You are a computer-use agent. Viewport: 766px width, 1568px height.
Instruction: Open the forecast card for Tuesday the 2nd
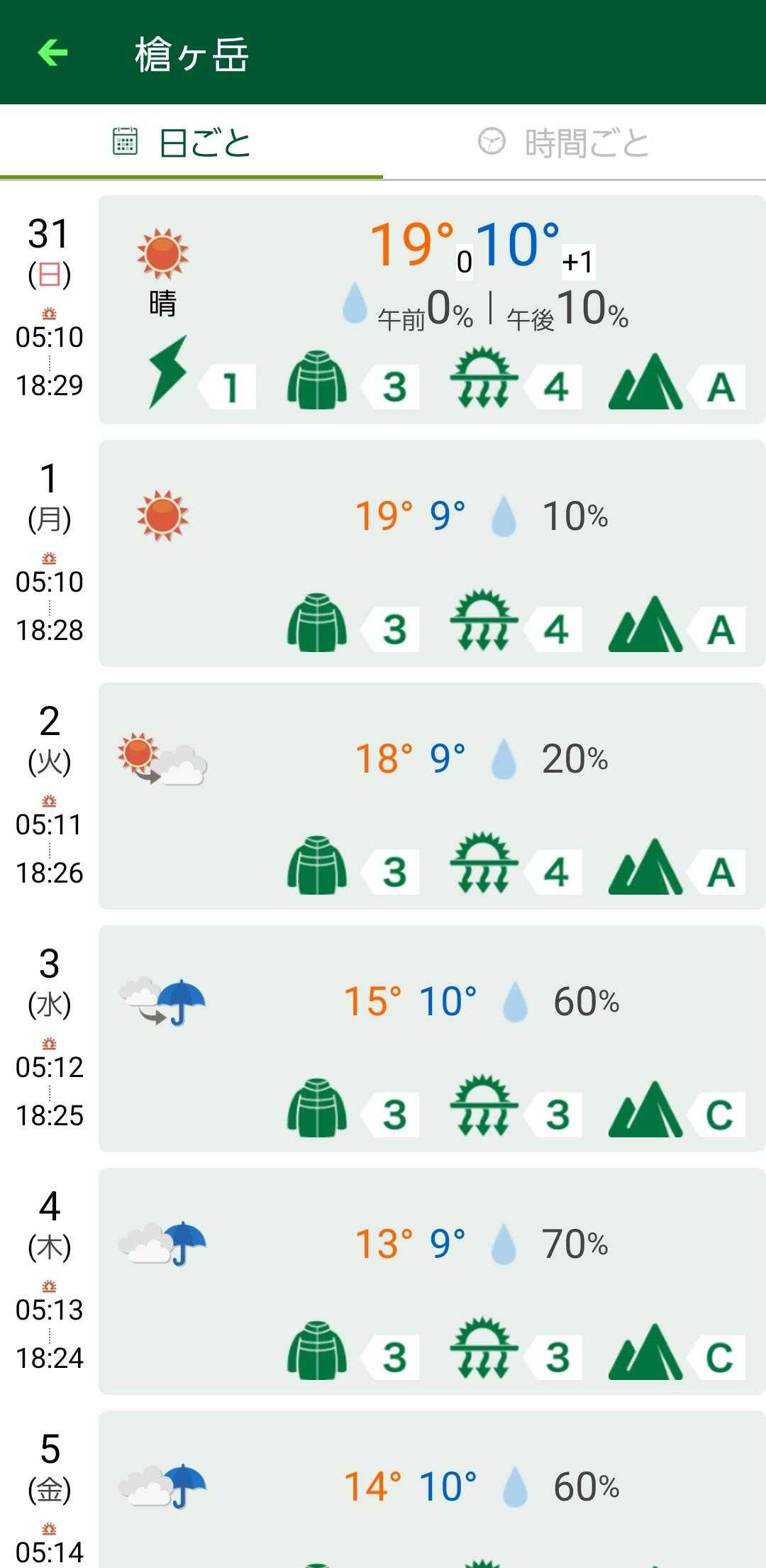click(x=431, y=796)
